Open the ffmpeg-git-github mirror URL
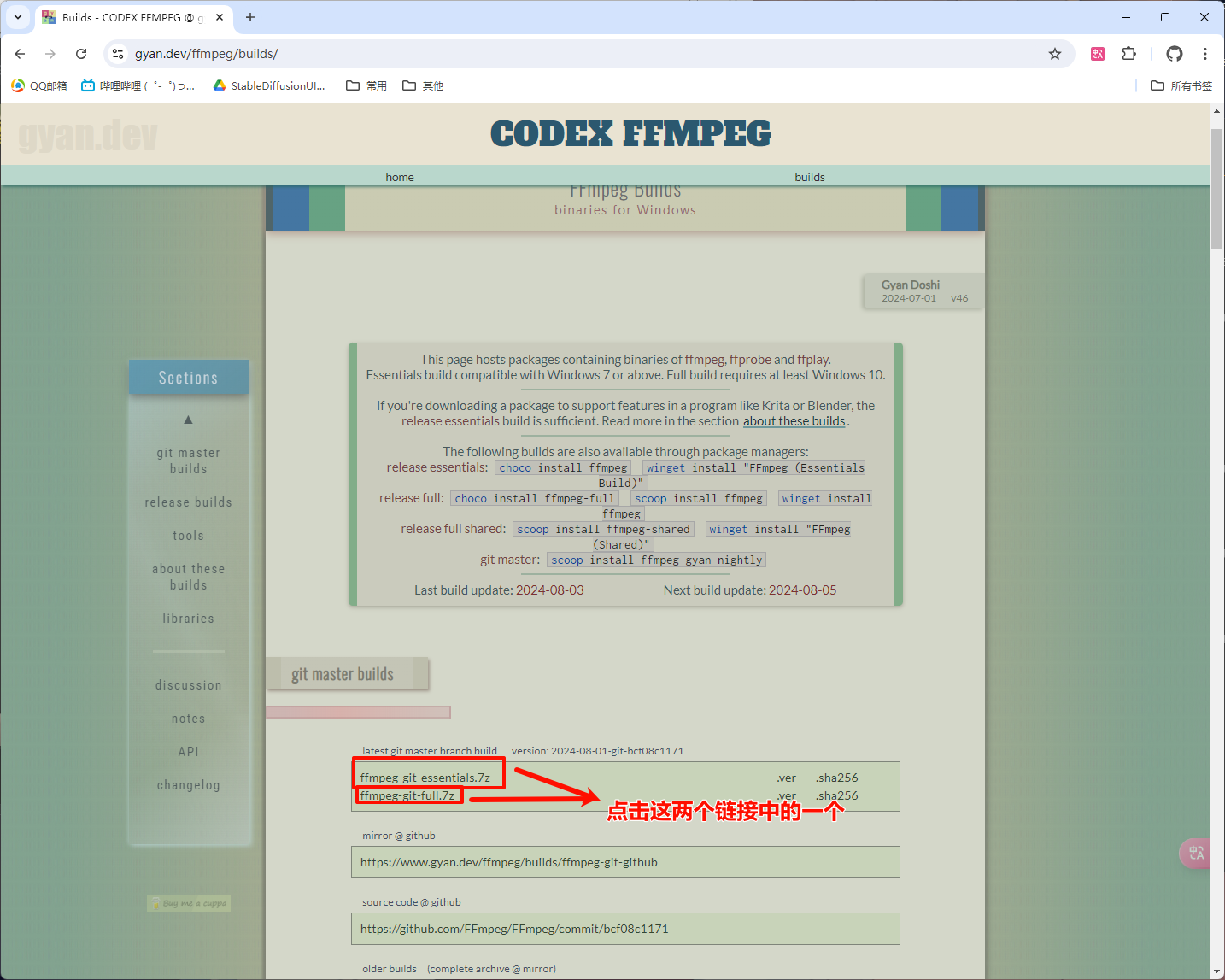The height and width of the screenshot is (980, 1225). point(509,862)
